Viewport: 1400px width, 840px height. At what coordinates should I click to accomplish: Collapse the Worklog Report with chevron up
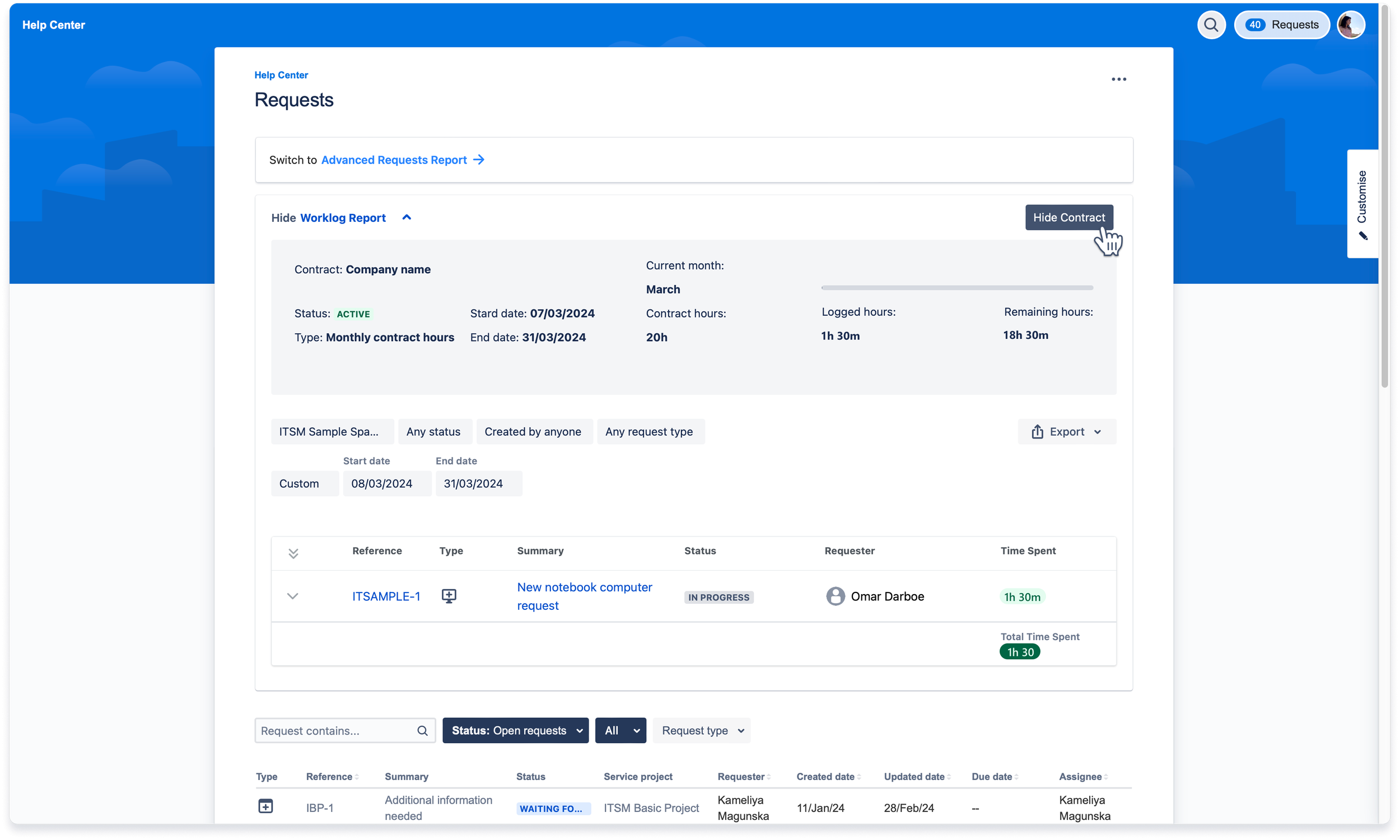point(407,217)
